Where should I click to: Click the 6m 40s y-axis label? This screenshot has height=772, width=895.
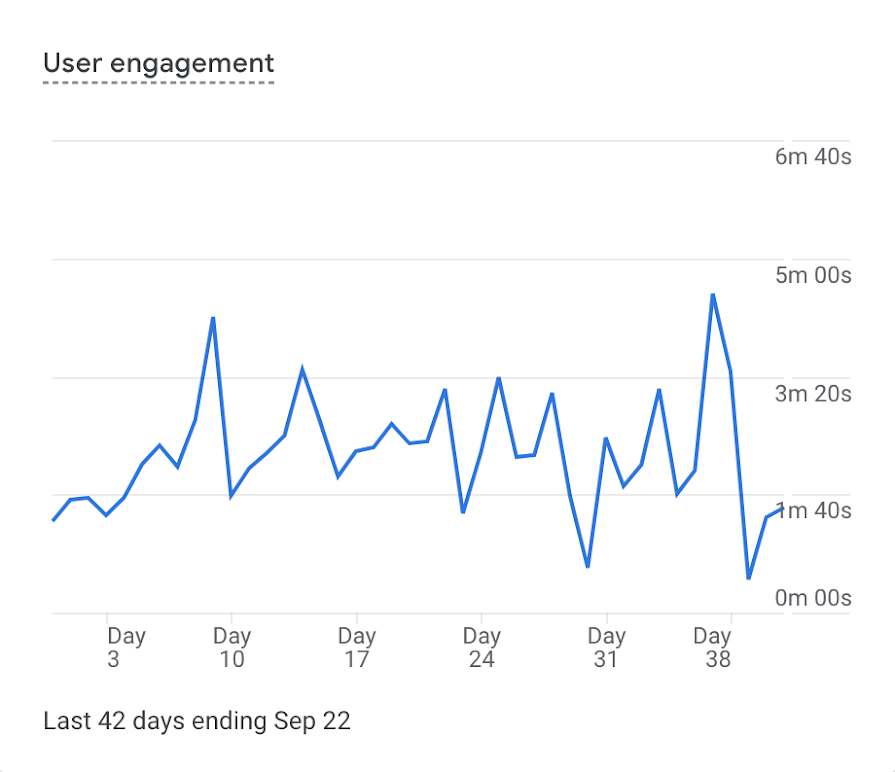(813, 157)
